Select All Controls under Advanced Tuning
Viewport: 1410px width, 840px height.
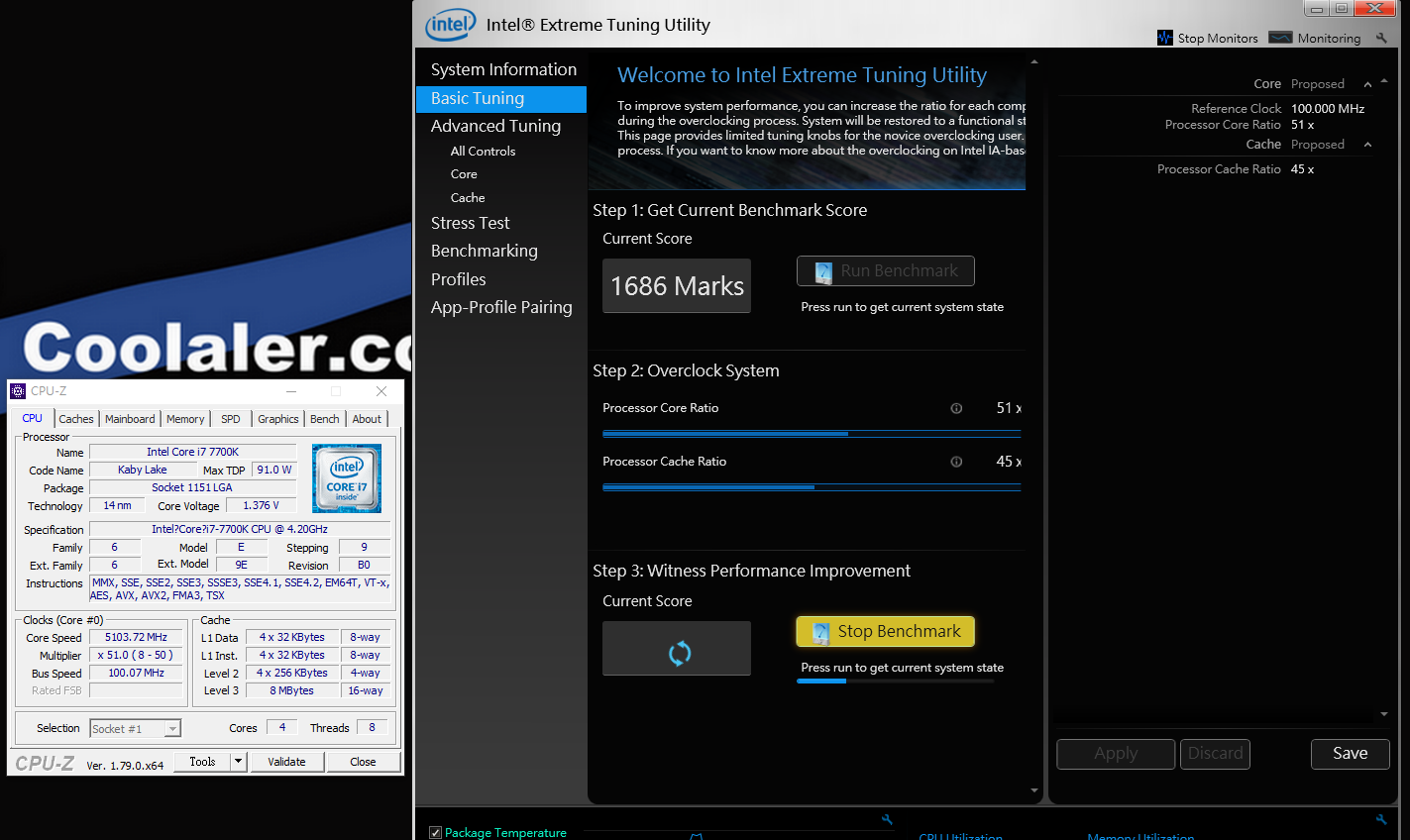pyautogui.click(x=483, y=152)
